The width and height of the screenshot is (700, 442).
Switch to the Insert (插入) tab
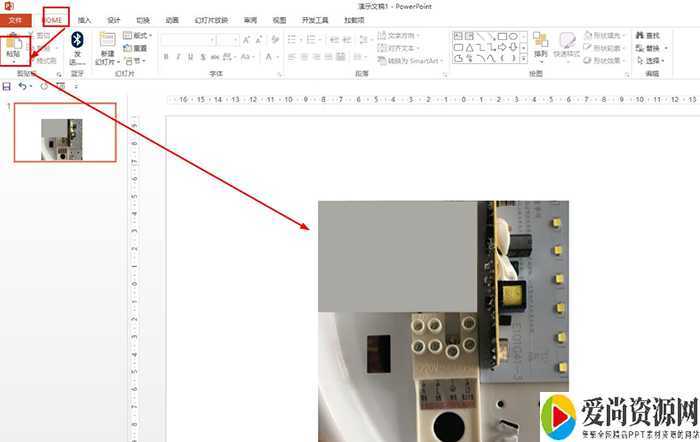click(x=85, y=20)
